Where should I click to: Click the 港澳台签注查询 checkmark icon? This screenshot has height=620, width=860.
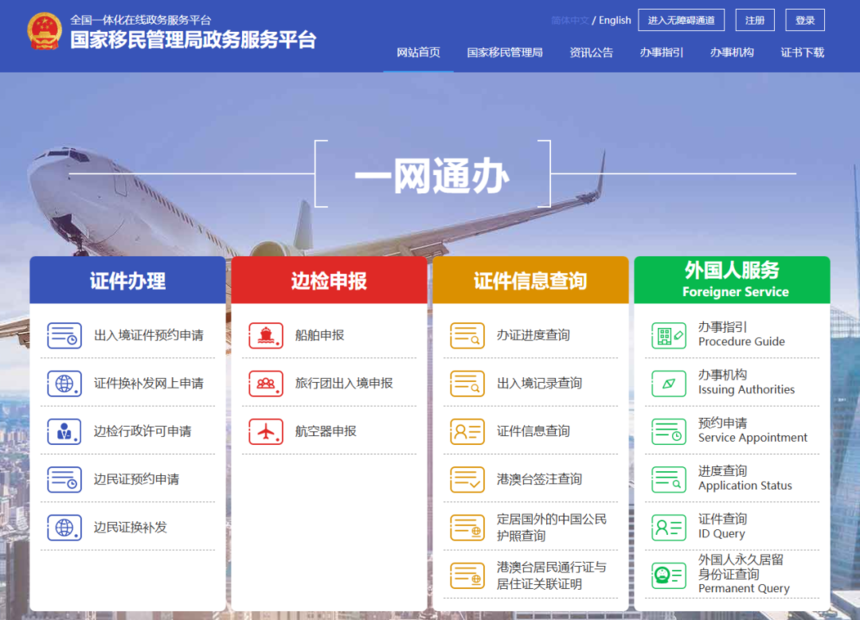(x=467, y=480)
